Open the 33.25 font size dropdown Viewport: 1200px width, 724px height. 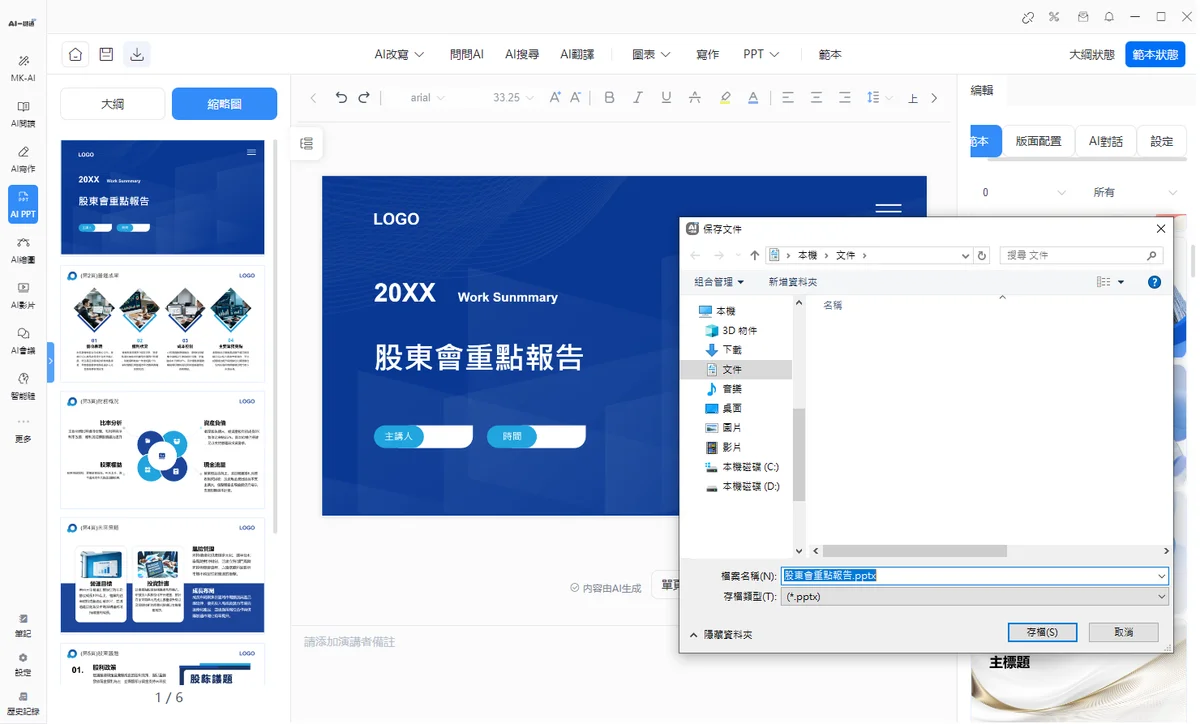click(513, 97)
